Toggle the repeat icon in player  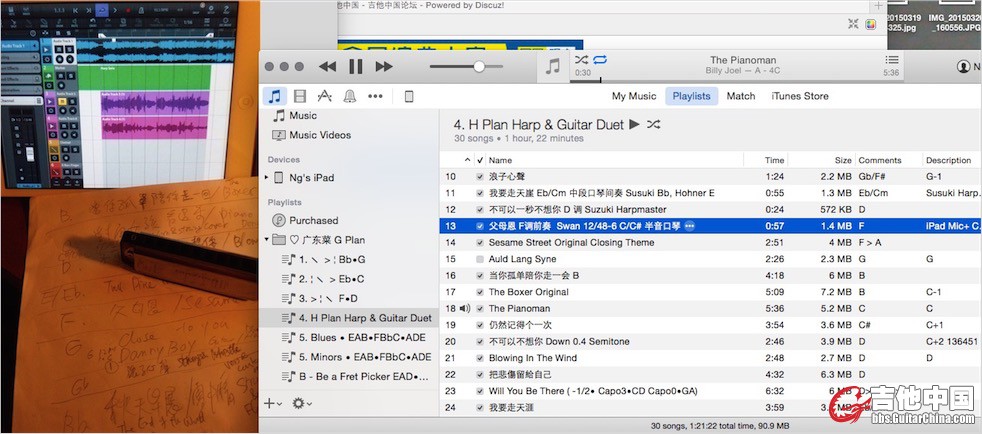click(599, 60)
